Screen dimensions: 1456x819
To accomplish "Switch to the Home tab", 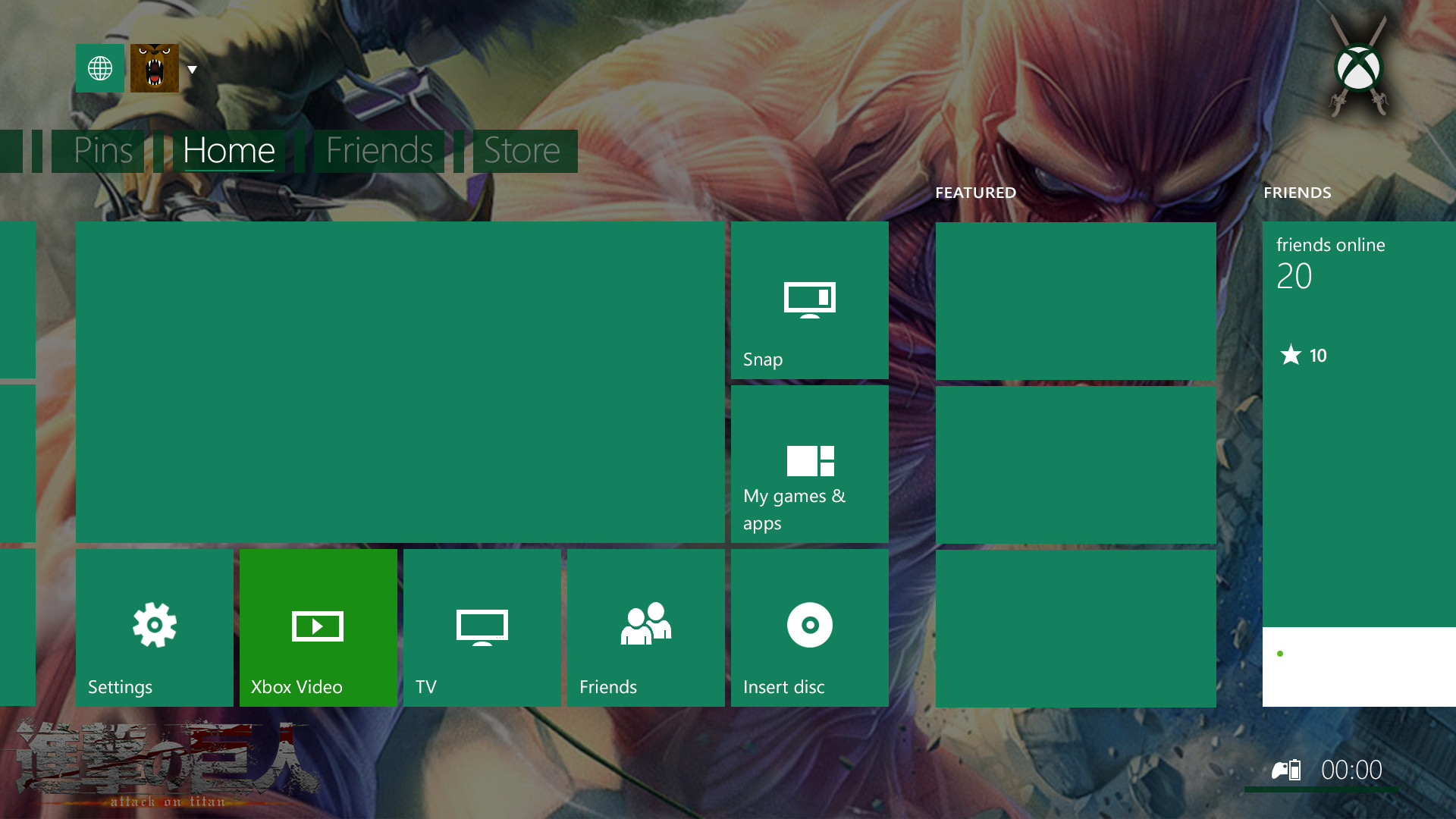I will [x=228, y=151].
